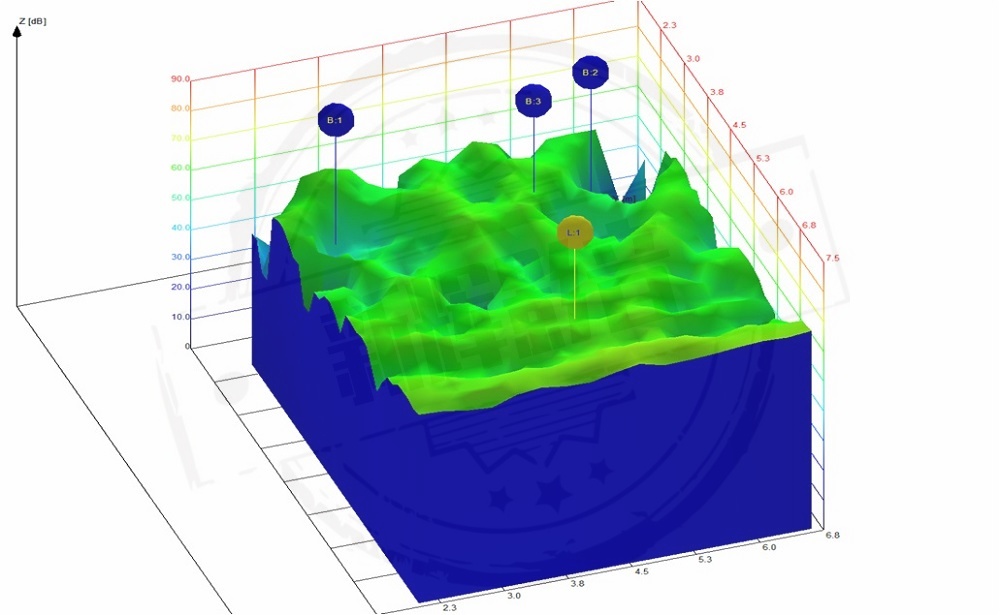Click the 30.0 dB tick label
1000x615 pixels.
tap(180, 257)
